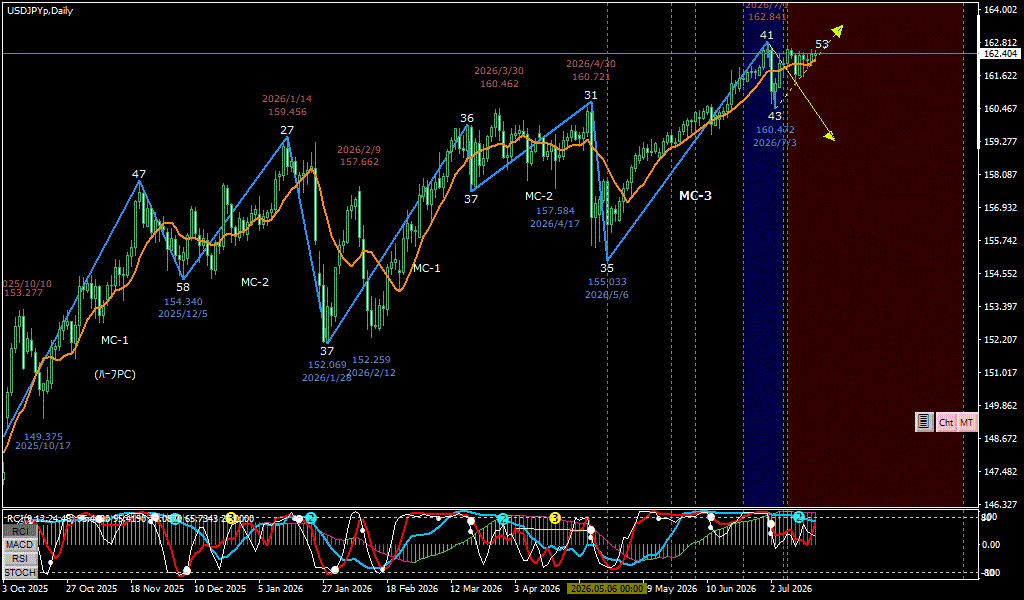Select bar count 27 at the January peak
1024x600 pixels.
click(287, 130)
